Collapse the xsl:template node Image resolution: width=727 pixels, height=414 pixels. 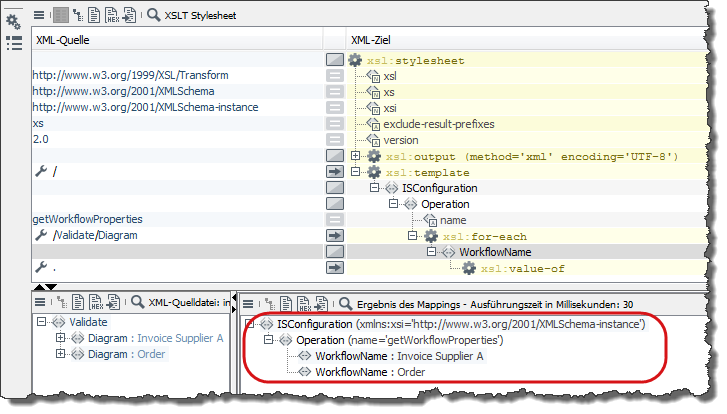[356, 172]
